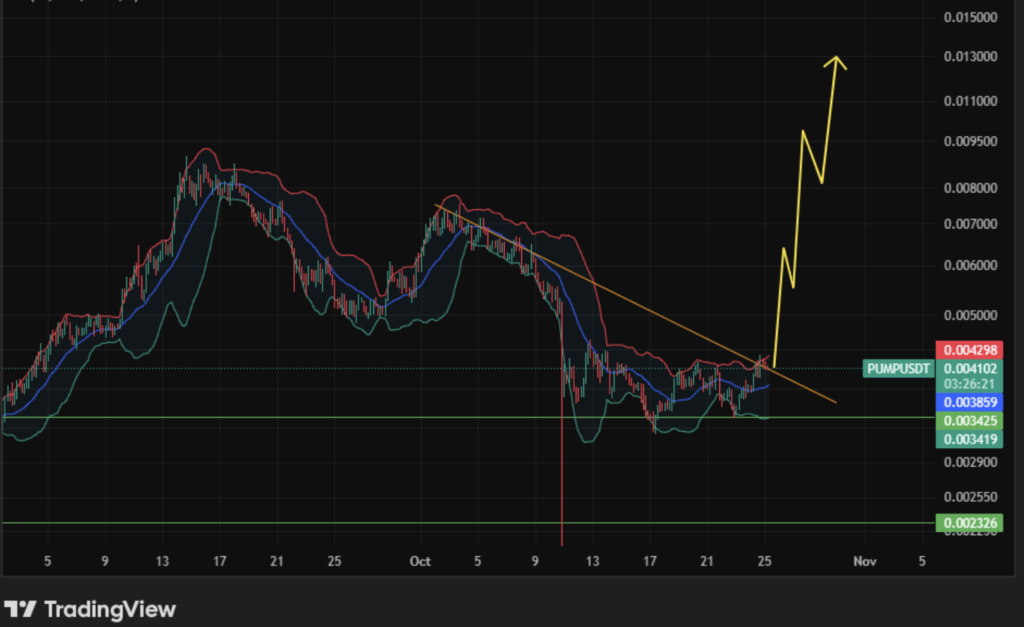Click the Nov date marker on time axis
Screen dimensions: 1024x627
864,561
